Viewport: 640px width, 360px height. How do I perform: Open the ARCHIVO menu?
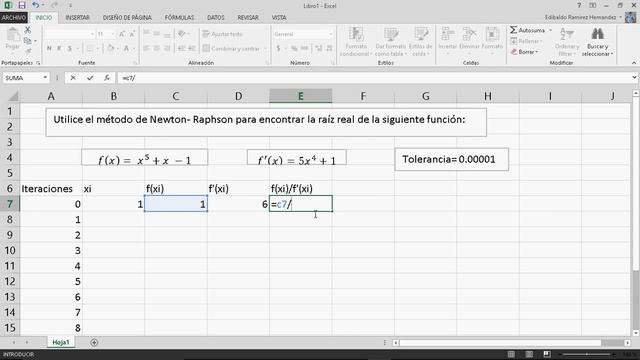point(14,18)
